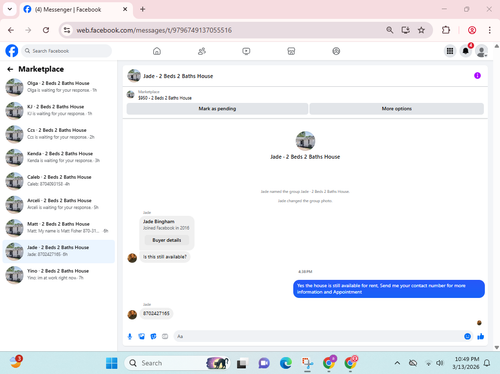500x374 pixels.
Task: Open Ccs's 2 Beds 2 Baths House chat
Action: (x=59, y=134)
